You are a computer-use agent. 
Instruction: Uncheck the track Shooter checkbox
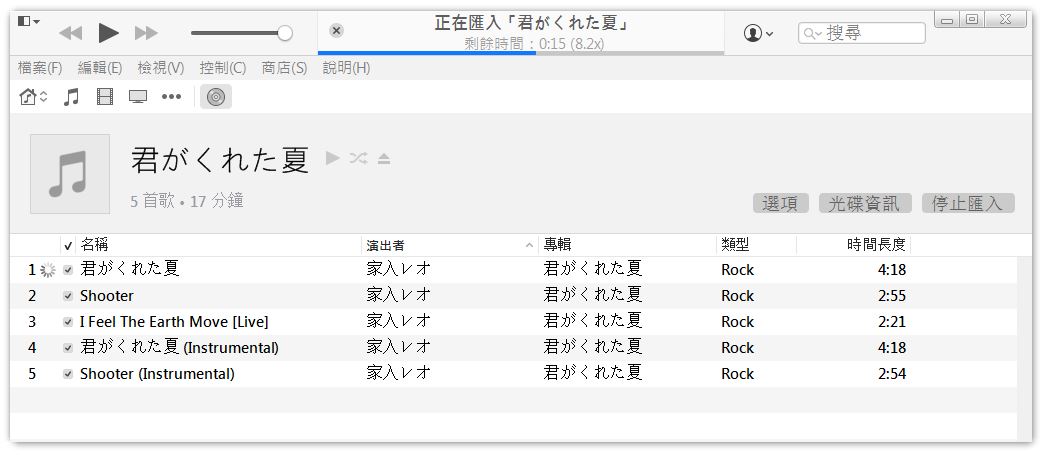(x=68, y=296)
